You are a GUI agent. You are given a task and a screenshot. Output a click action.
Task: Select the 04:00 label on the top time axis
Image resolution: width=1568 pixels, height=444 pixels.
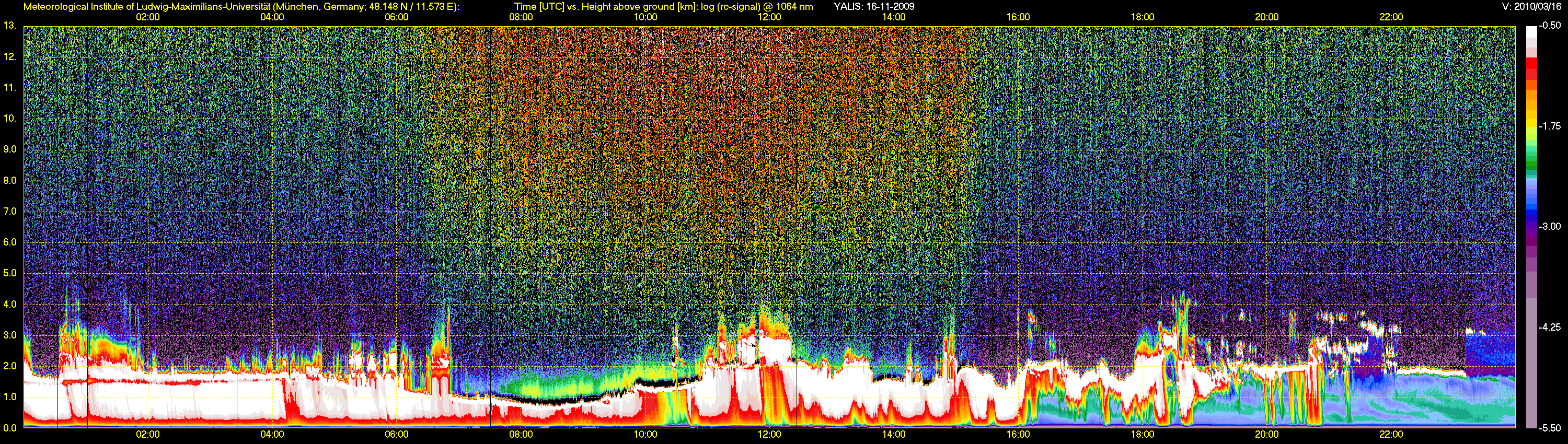(x=272, y=17)
